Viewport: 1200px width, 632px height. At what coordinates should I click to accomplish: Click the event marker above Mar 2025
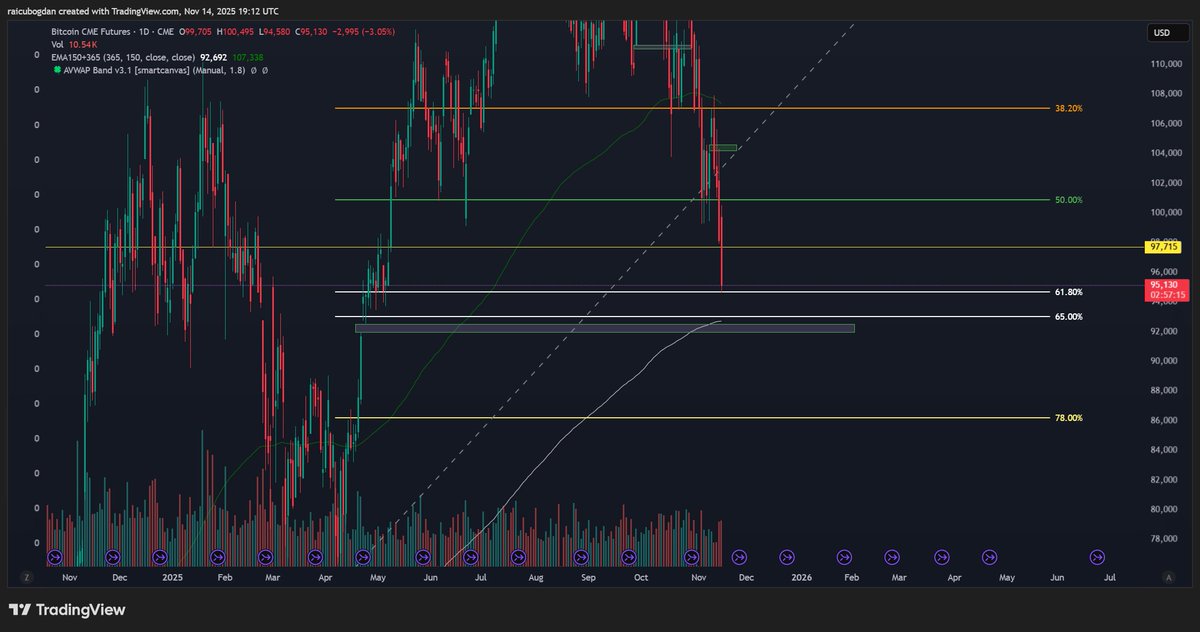pos(266,557)
